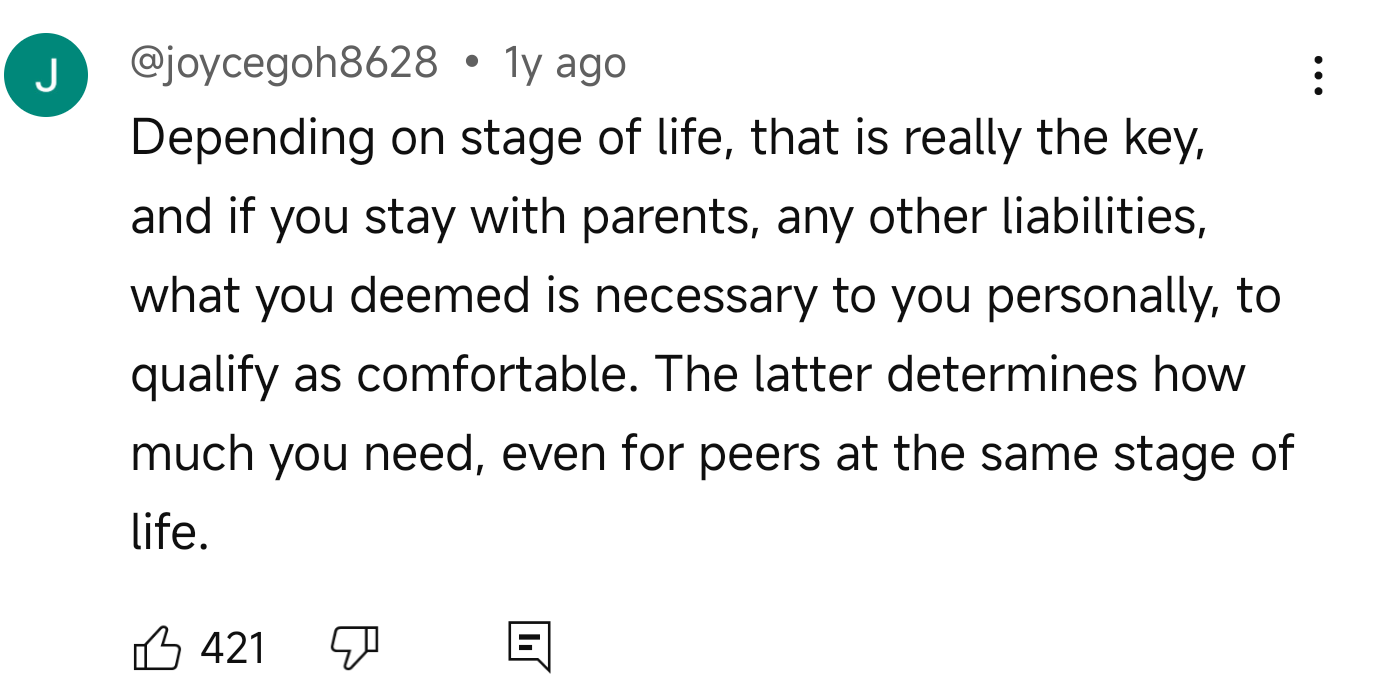Open the three-dot comment options menu

[x=1319, y=76]
